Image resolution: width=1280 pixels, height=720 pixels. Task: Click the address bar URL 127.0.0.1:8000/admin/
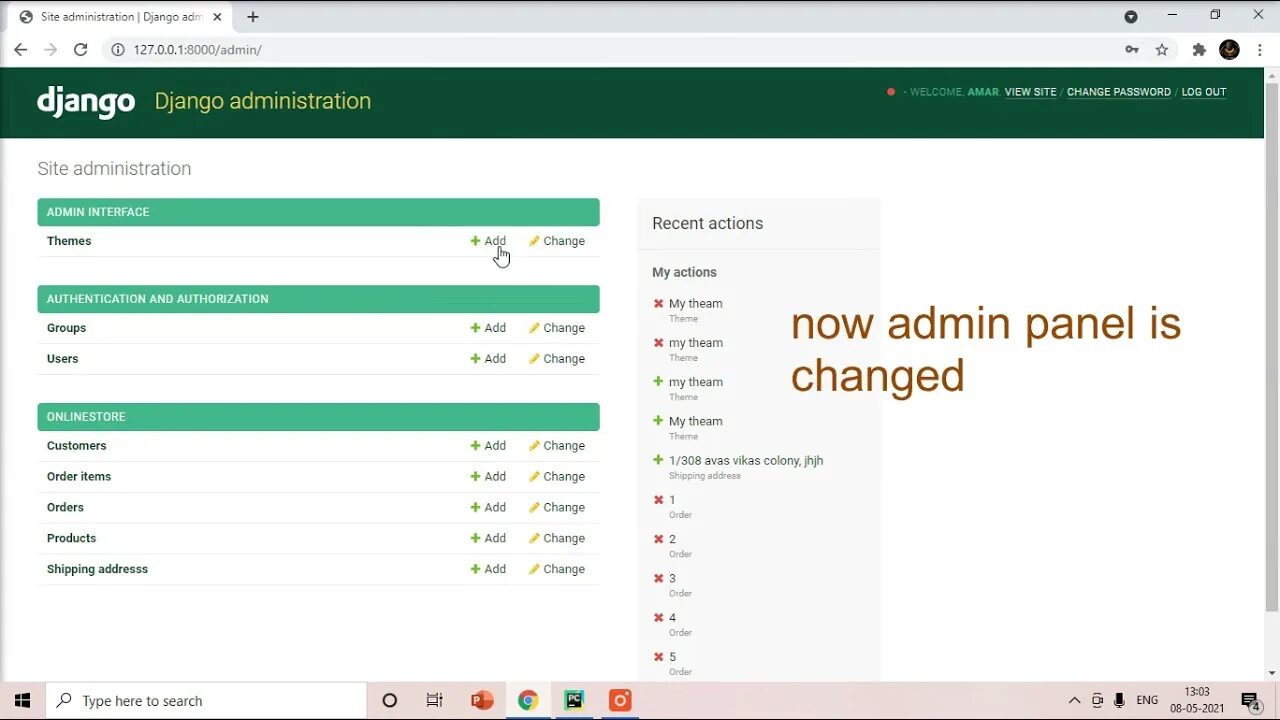(x=198, y=49)
